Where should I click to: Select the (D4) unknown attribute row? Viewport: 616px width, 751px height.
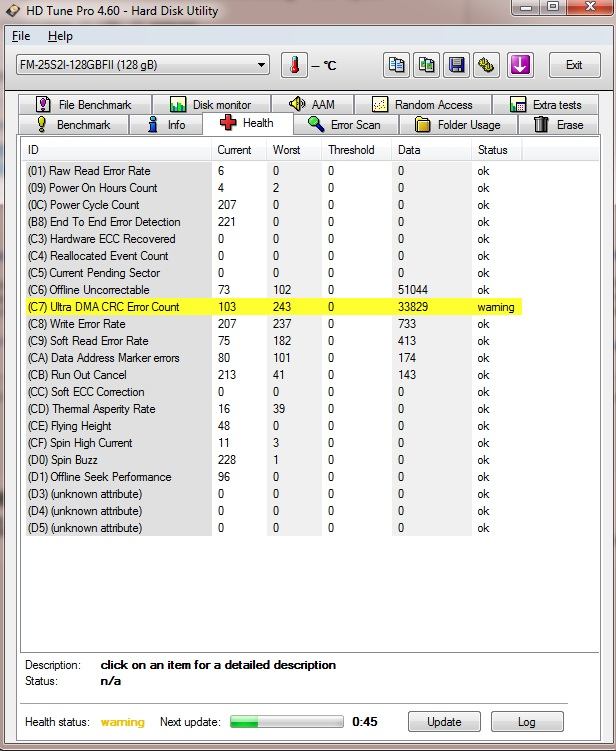(x=274, y=511)
